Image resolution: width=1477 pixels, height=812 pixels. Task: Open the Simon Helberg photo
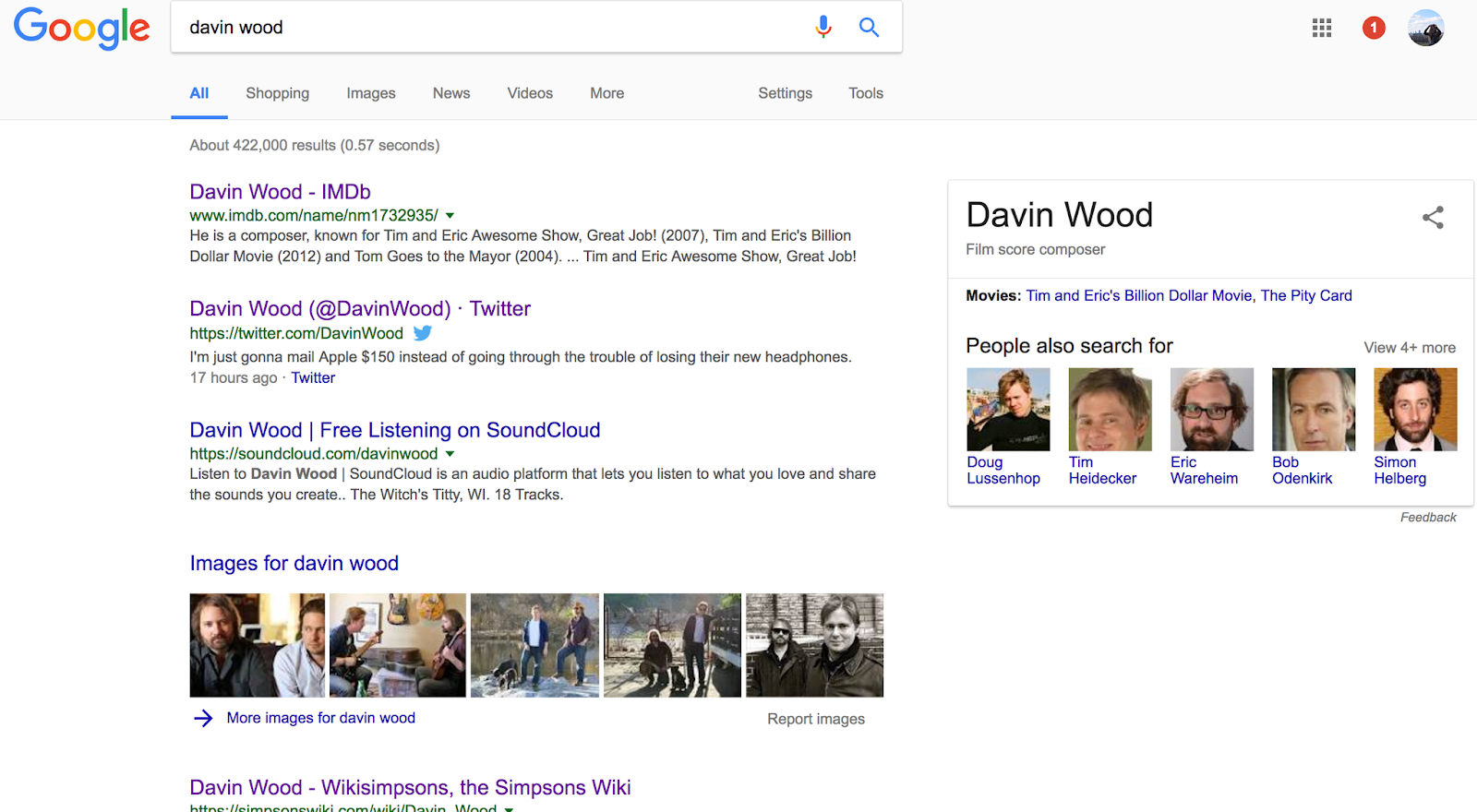click(x=1415, y=410)
